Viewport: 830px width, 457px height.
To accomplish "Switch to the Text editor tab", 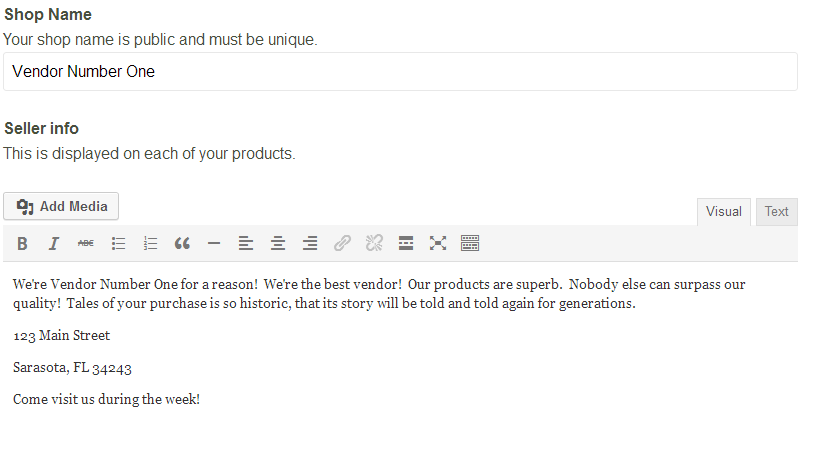I will 777,212.
